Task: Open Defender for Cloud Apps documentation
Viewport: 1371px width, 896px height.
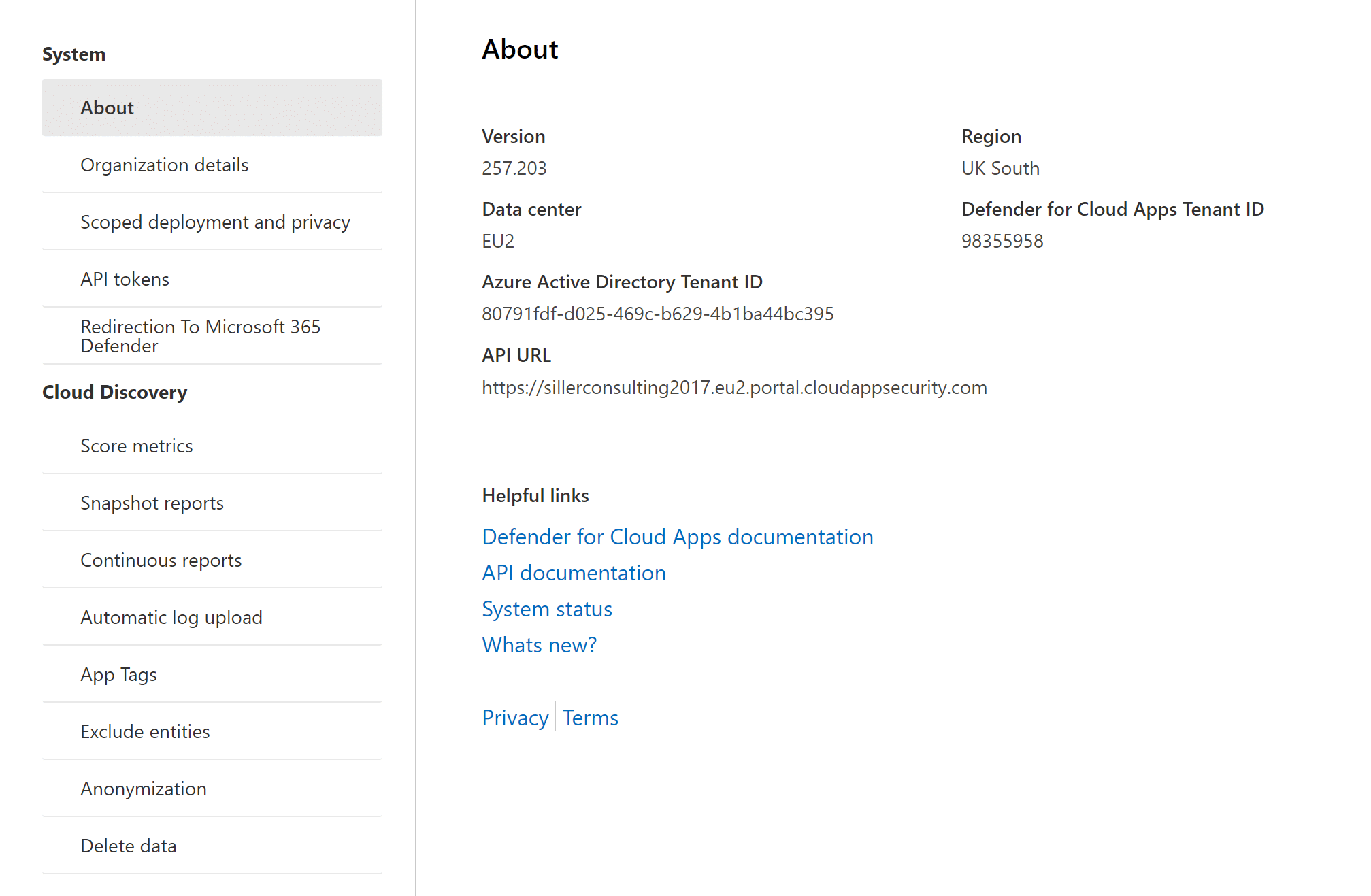Action: pyautogui.click(x=676, y=537)
